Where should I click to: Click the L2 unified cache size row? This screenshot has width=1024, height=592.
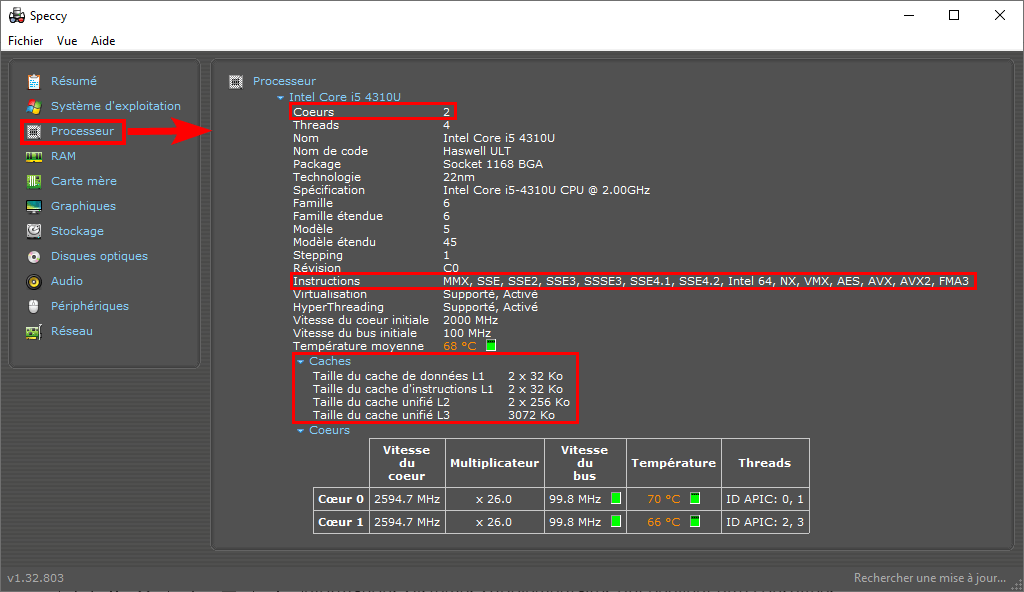[x=441, y=402]
